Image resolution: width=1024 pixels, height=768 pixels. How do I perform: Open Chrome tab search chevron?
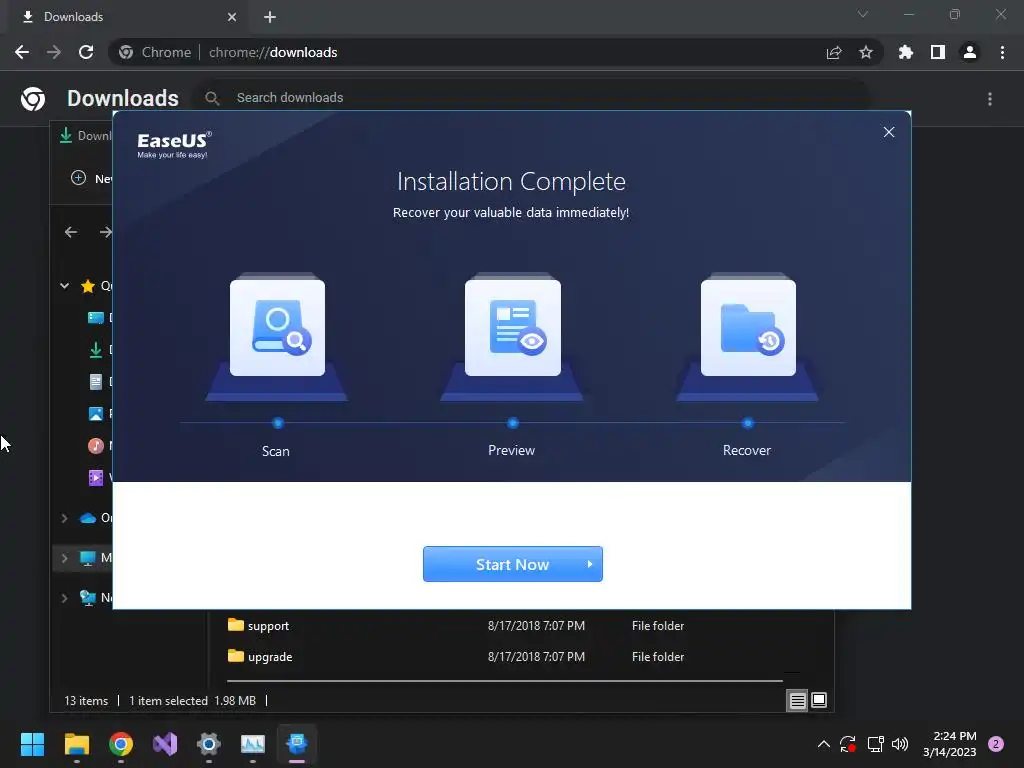[x=863, y=14]
